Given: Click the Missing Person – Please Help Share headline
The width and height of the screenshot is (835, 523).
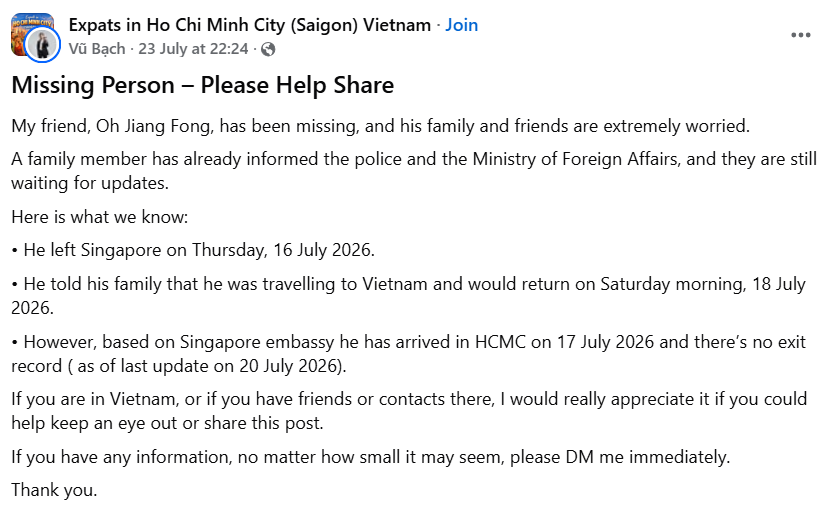Looking at the screenshot, I should (202, 85).
